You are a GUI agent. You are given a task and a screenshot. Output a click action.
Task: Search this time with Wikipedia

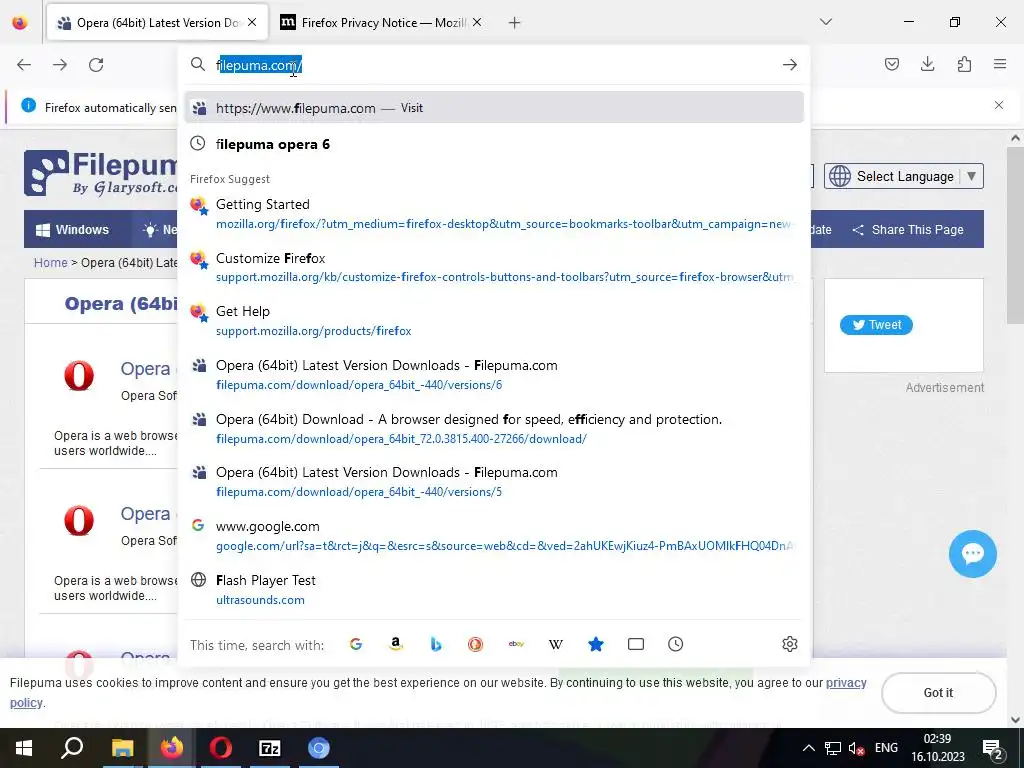tap(556, 645)
